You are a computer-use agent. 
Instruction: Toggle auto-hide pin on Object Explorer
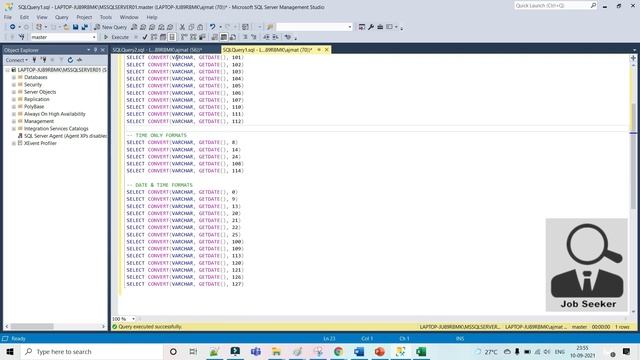tap(96, 50)
